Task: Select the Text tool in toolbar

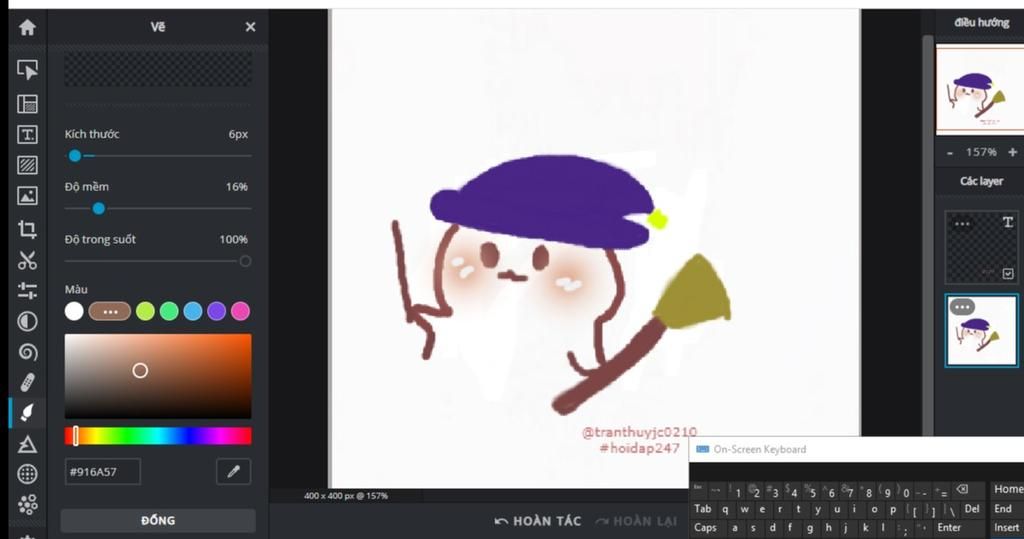Action: [x=27, y=135]
